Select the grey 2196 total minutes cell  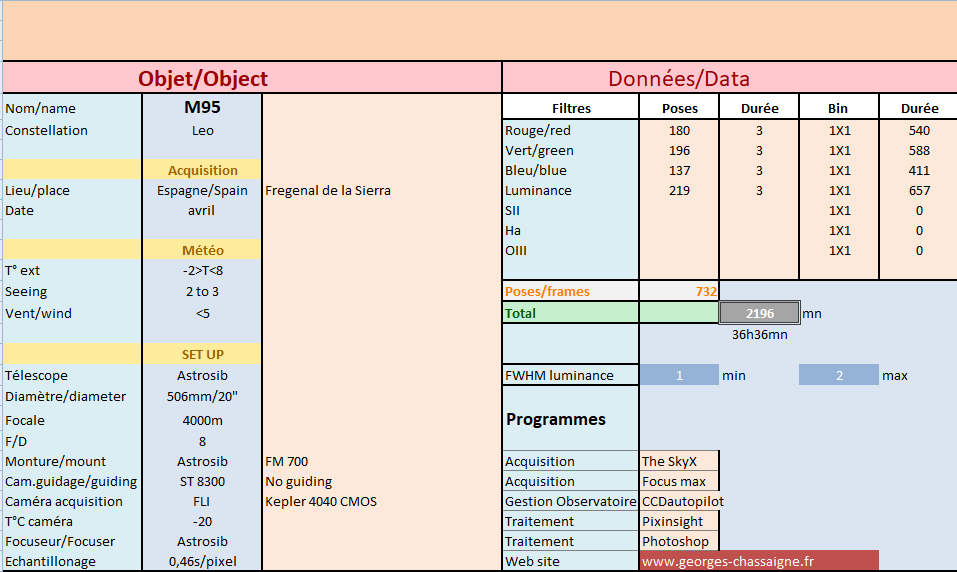pyautogui.click(x=759, y=313)
